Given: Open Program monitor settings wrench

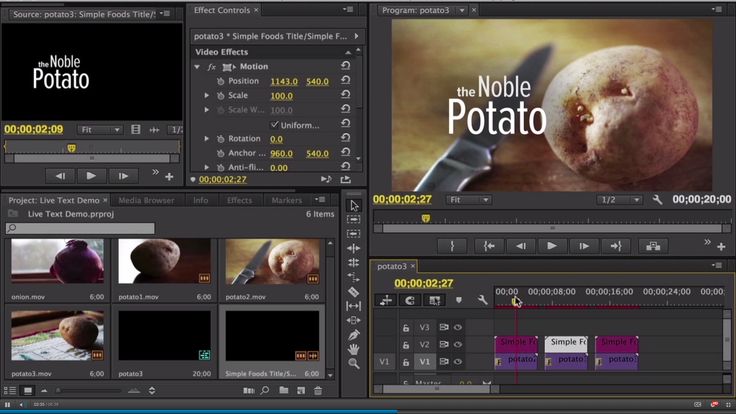Looking at the screenshot, I should pyautogui.click(x=657, y=200).
